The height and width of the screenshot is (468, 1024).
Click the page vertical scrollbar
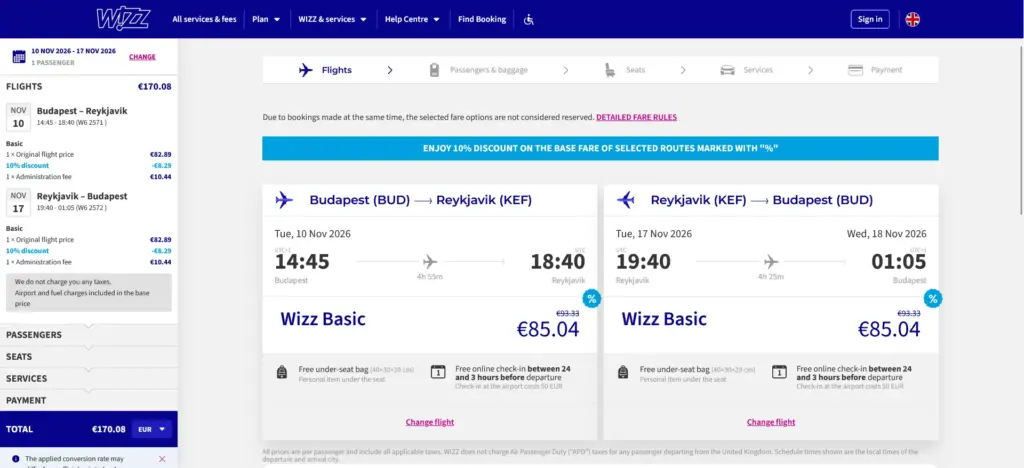(x=1020, y=131)
